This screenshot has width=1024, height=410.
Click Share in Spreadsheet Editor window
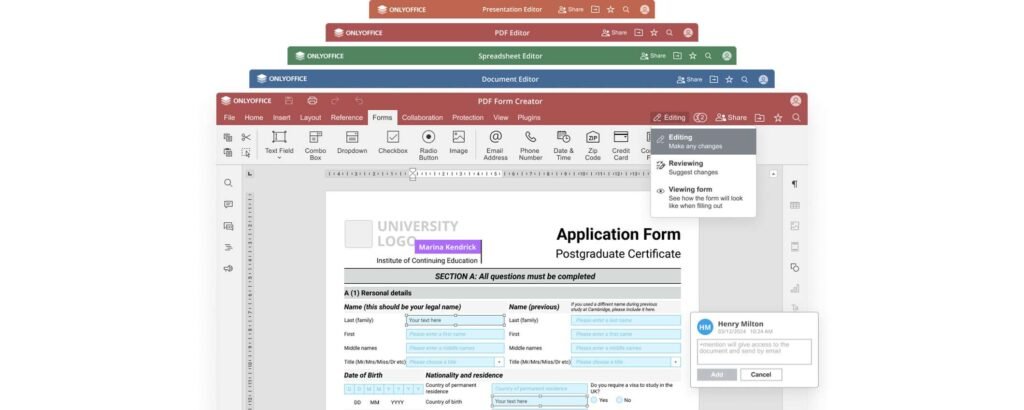click(652, 55)
